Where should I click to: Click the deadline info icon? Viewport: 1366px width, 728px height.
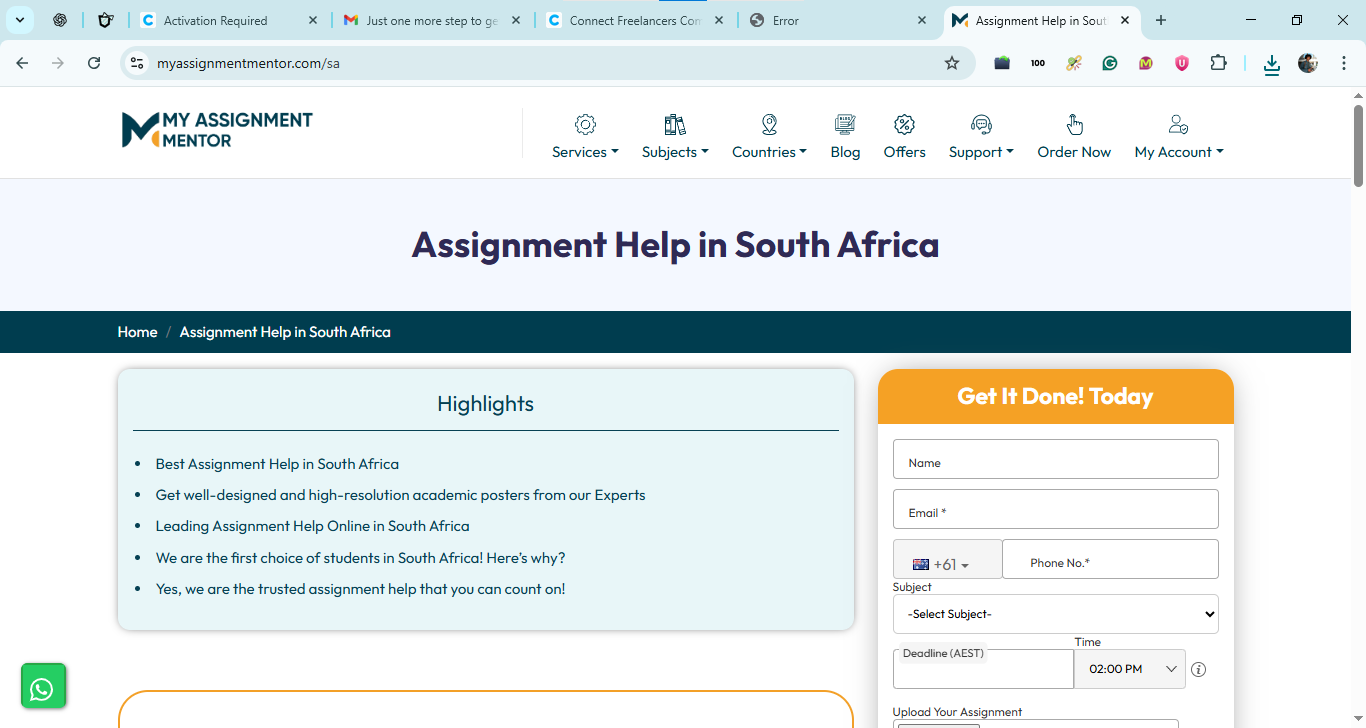pos(1199,669)
